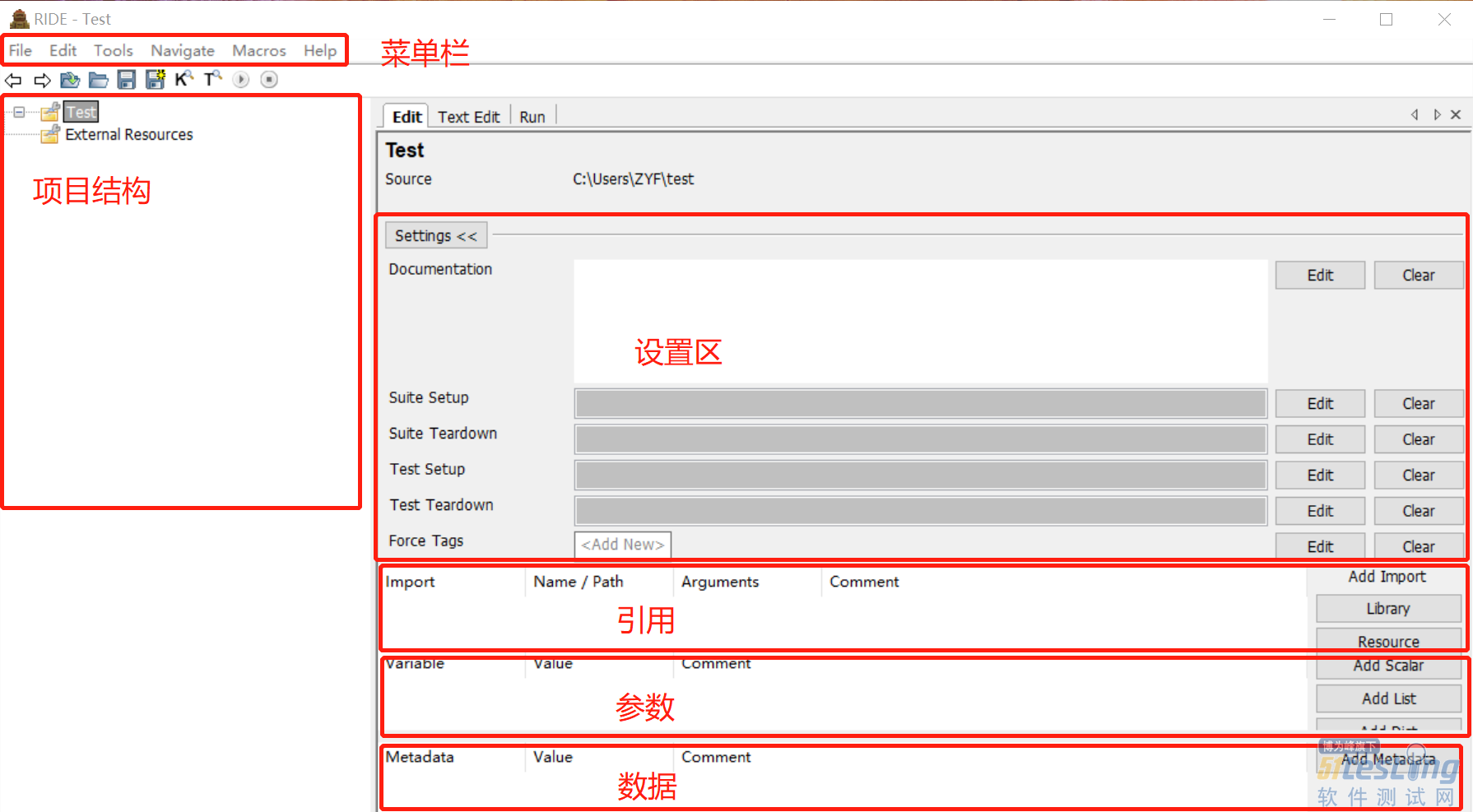Save the current suite using the save icon

pyautogui.click(x=126, y=79)
